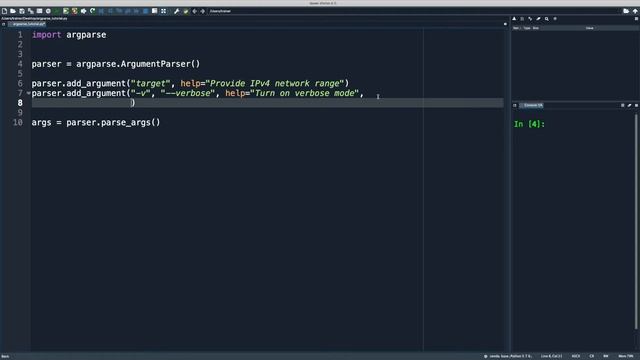
Task: Clear the console with eraser icon
Action: [629, 105]
